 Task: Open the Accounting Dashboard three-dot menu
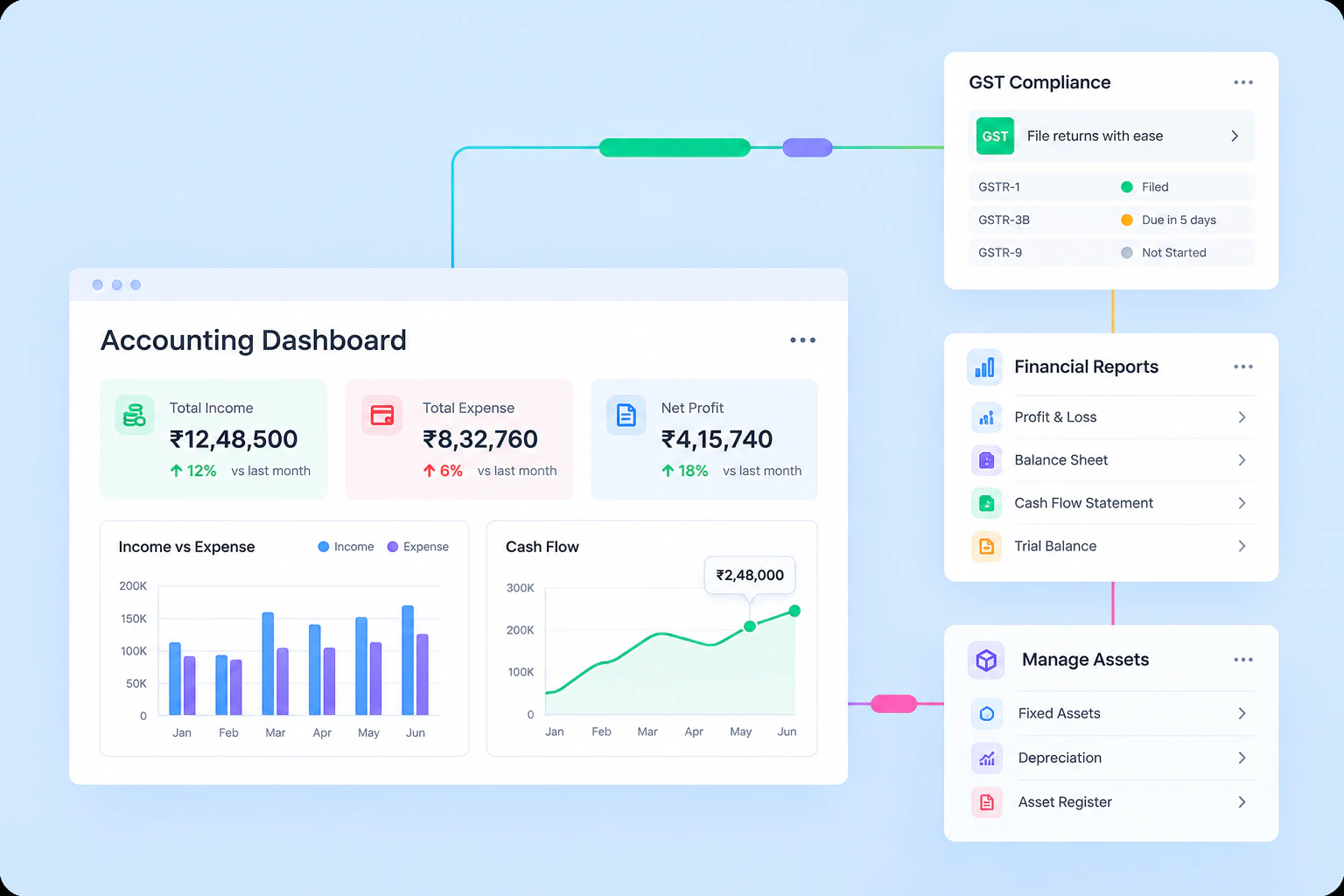tap(802, 340)
